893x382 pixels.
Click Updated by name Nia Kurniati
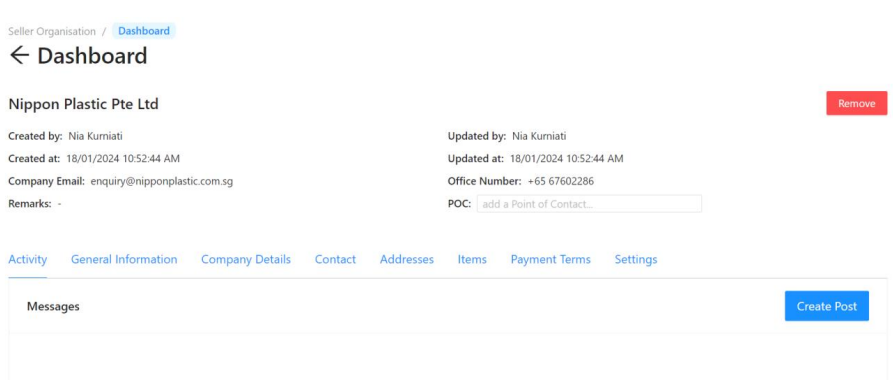pos(539,136)
